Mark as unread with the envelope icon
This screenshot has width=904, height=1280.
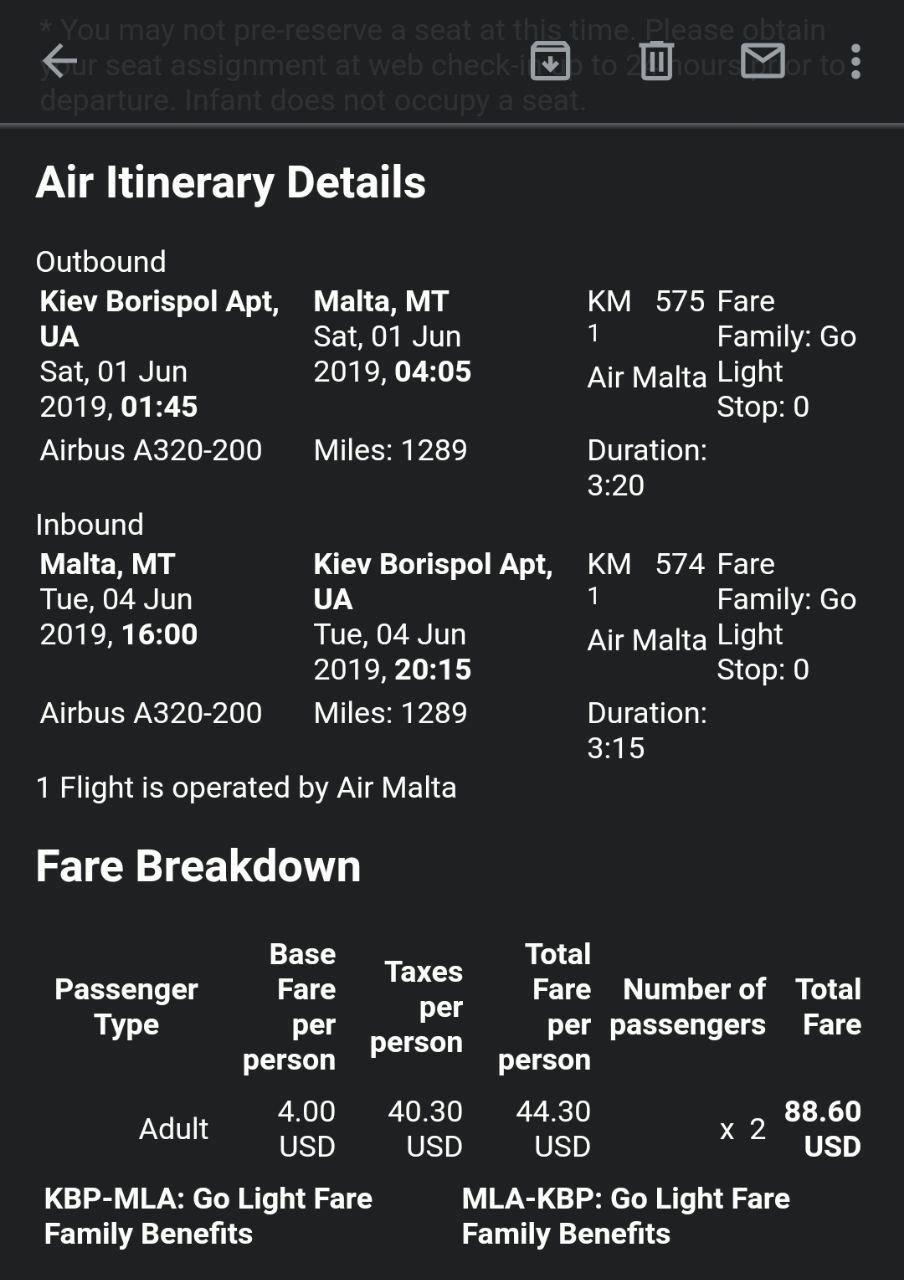[763, 61]
